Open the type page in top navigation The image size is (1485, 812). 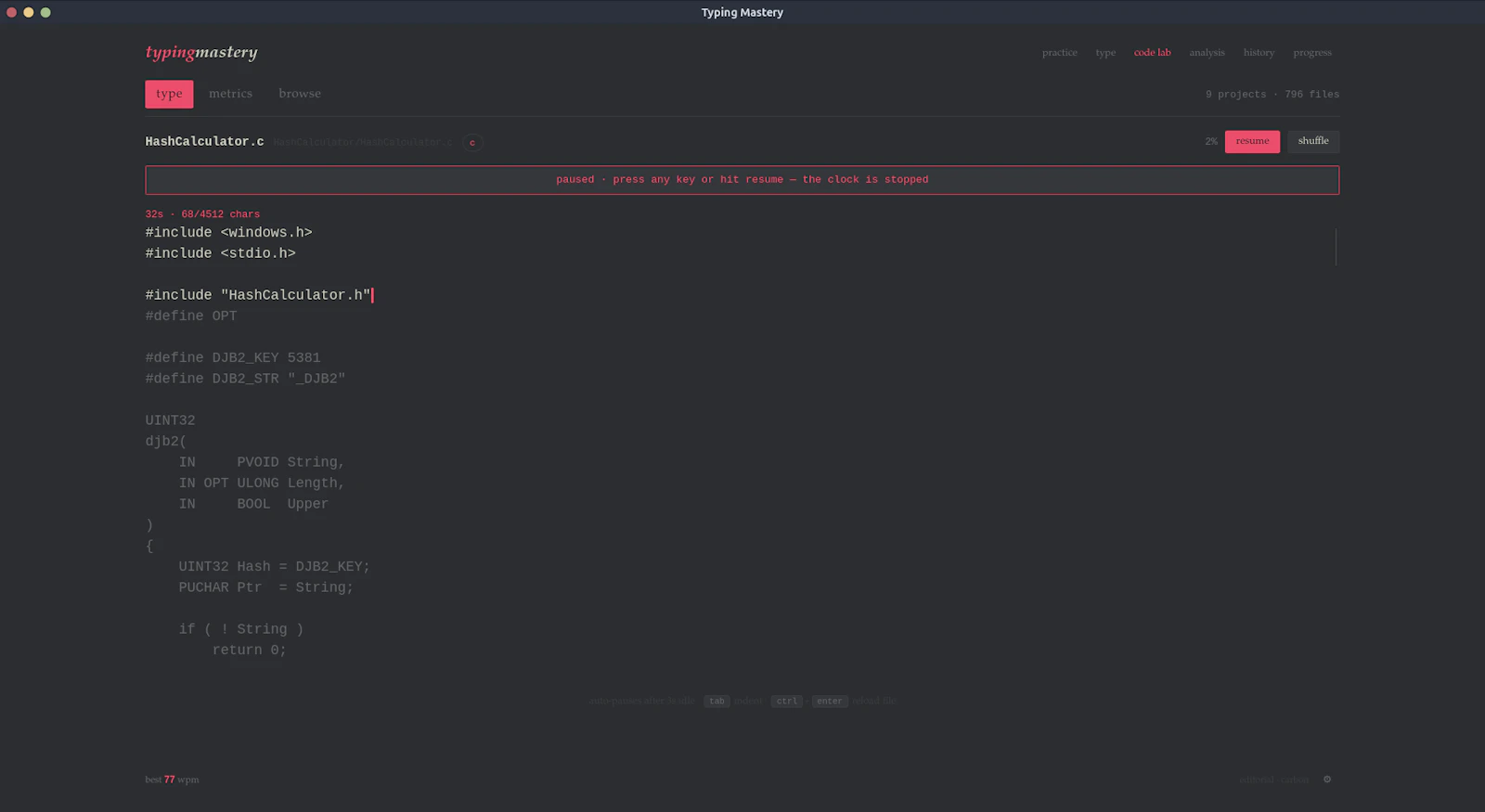[x=1105, y=53]
